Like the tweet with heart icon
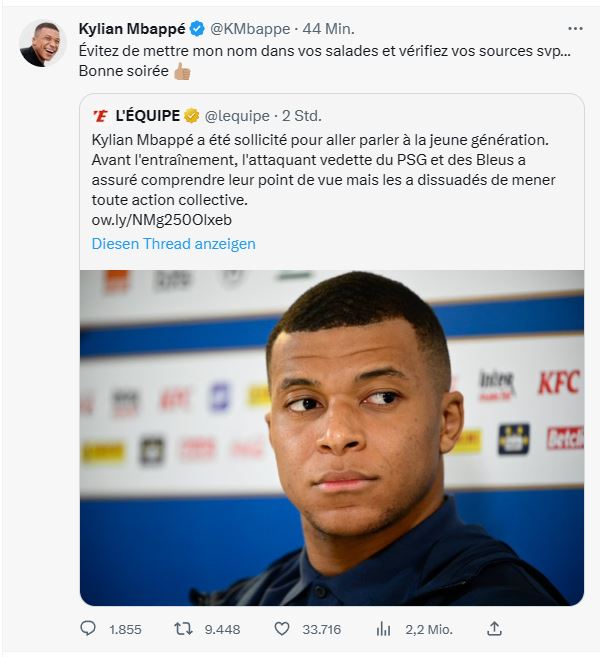 (282, 629)
